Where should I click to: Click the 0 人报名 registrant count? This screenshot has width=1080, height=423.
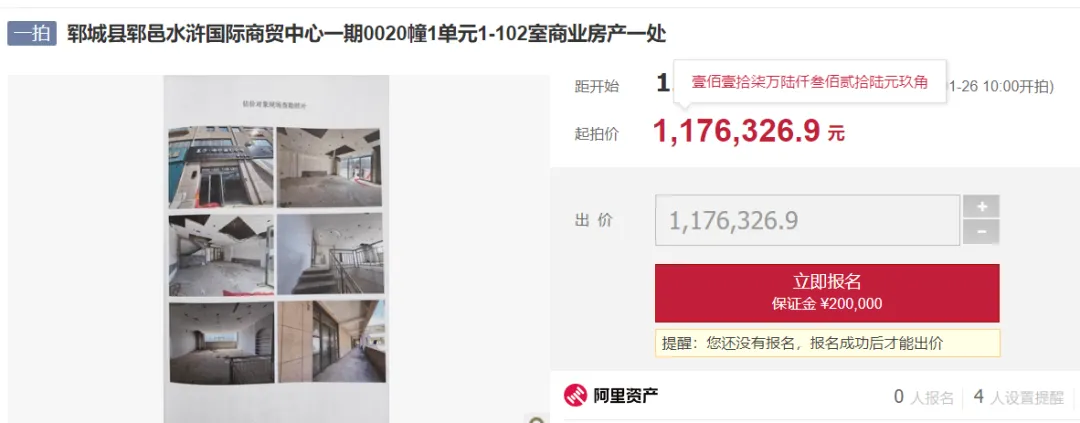[924, 397]
